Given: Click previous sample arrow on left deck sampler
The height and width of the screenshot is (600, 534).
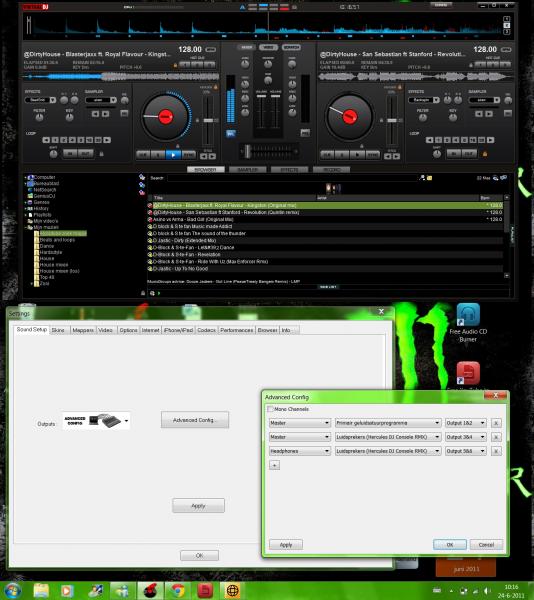Looking at the screenshot, I should pyautogui.click(x=95, y=114).
